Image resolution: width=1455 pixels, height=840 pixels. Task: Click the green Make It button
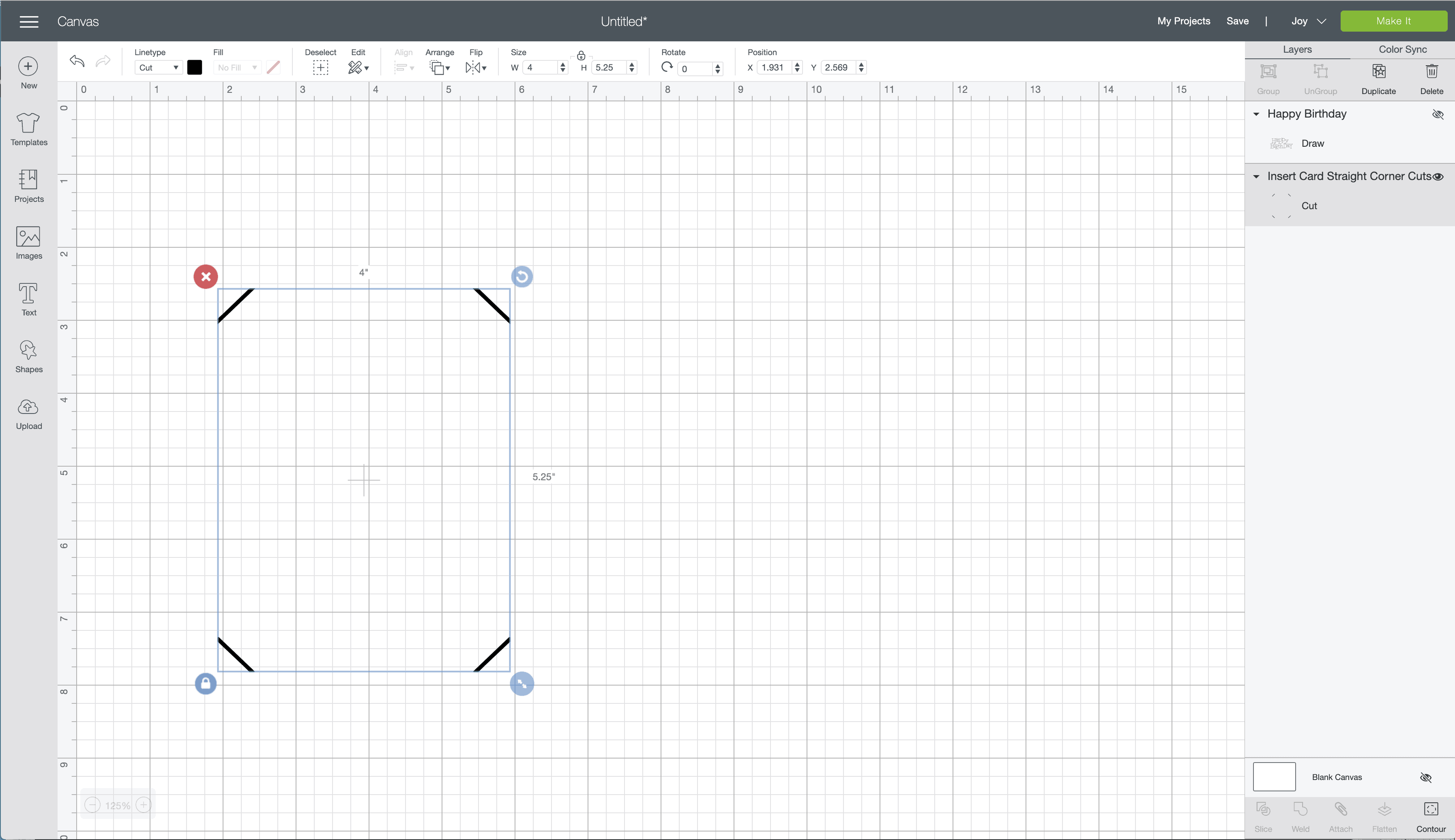coord(1393,21)
